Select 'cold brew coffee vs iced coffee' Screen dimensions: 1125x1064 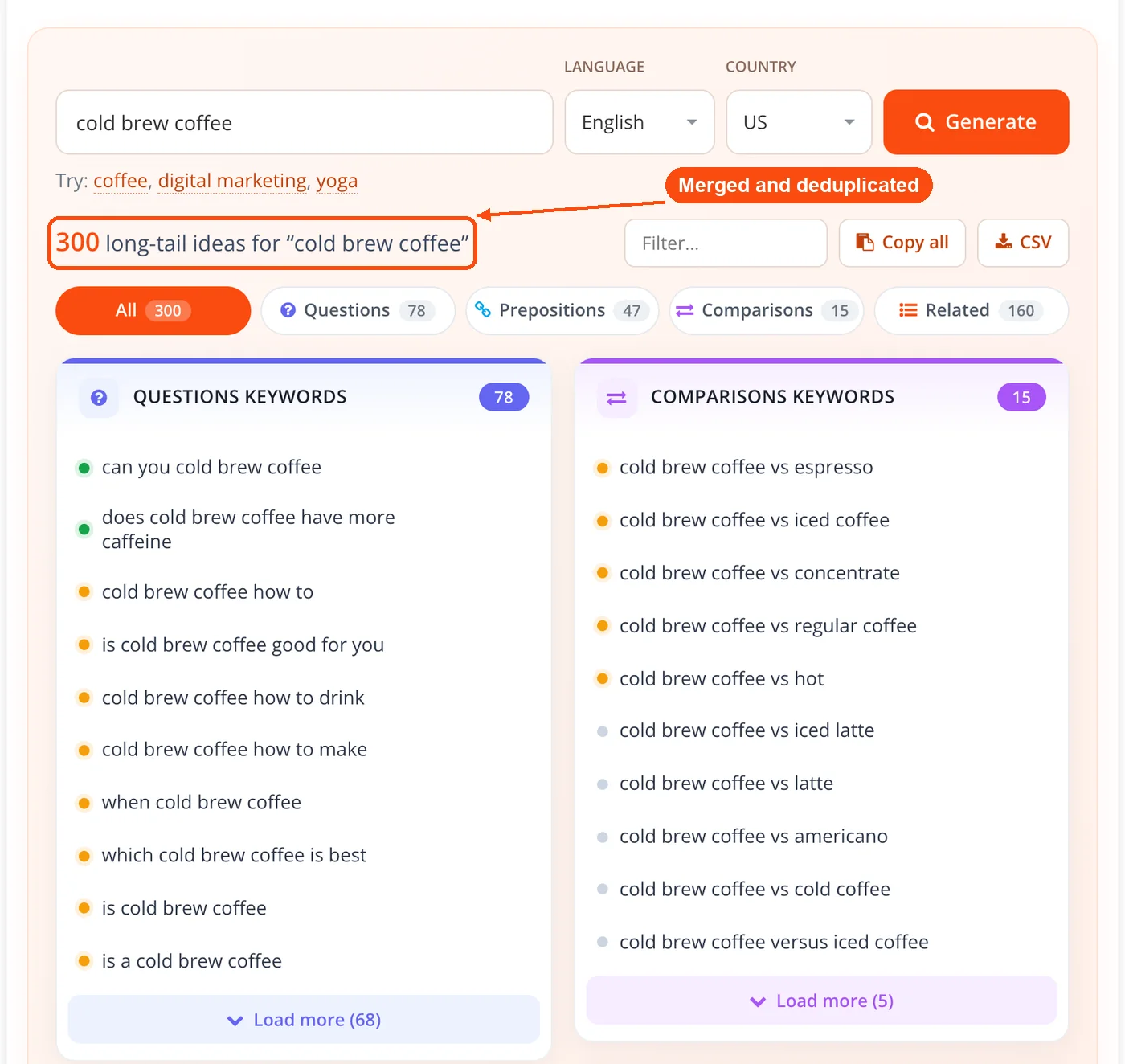(x=754, y=520)
